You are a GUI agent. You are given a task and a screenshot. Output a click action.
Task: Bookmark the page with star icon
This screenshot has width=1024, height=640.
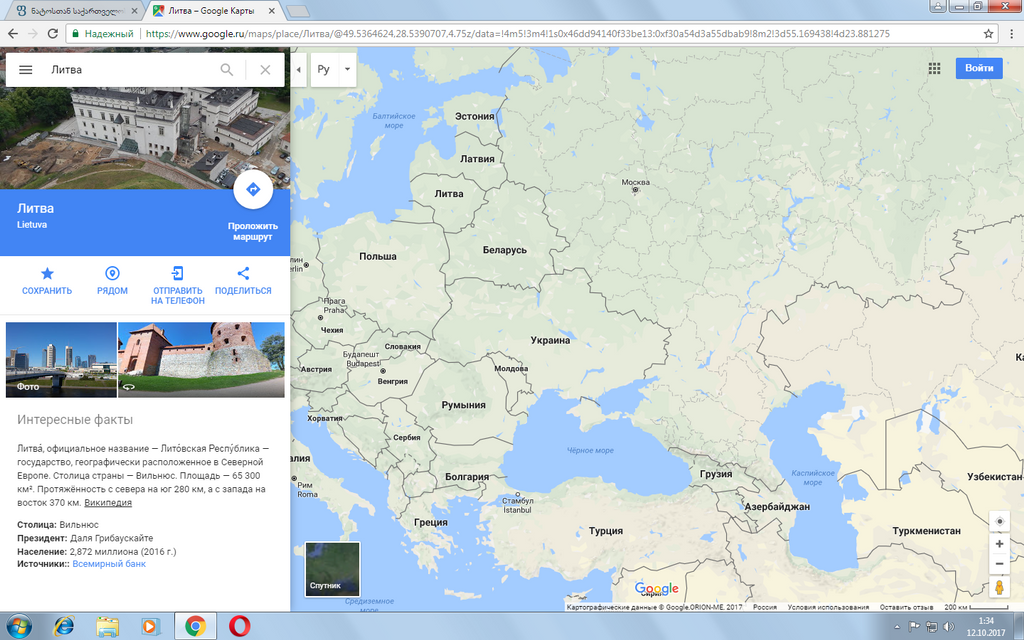point(989,33)
